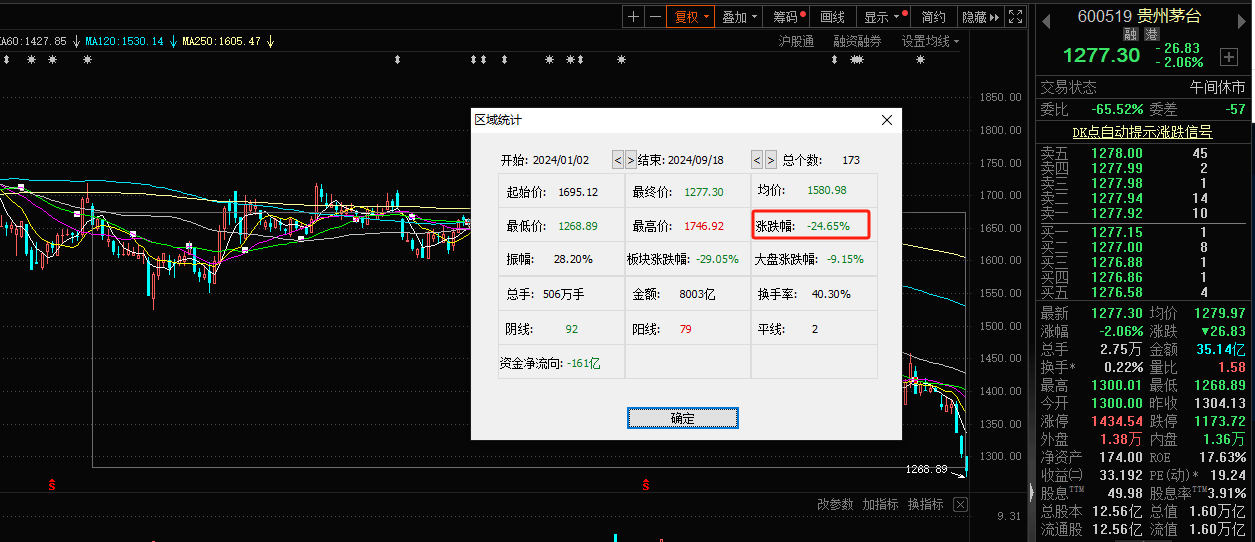
Task: Open the 设置均线 moving average dropdown
Action: (x=930, y=41)
